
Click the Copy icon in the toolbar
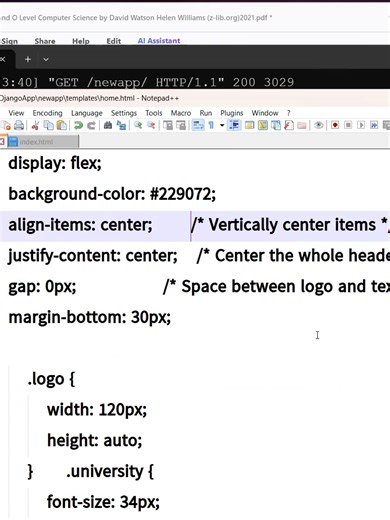49,125
